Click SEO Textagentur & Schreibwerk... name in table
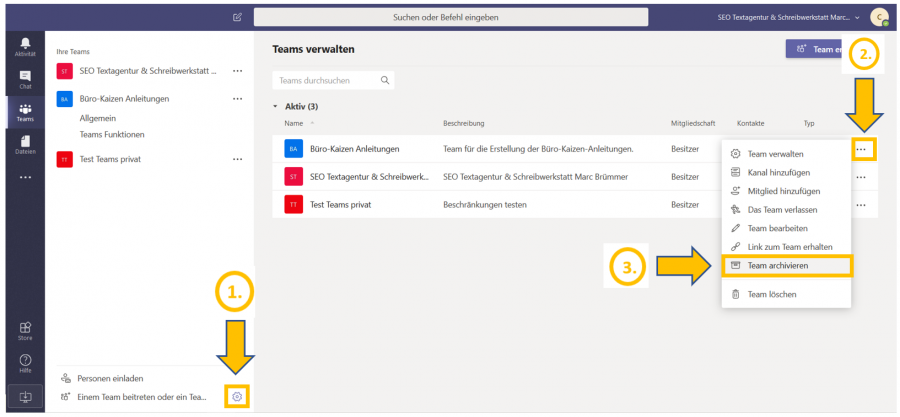The height and width of the screenshot is (417, 900). pyautogui.click(x=370, y=177)
